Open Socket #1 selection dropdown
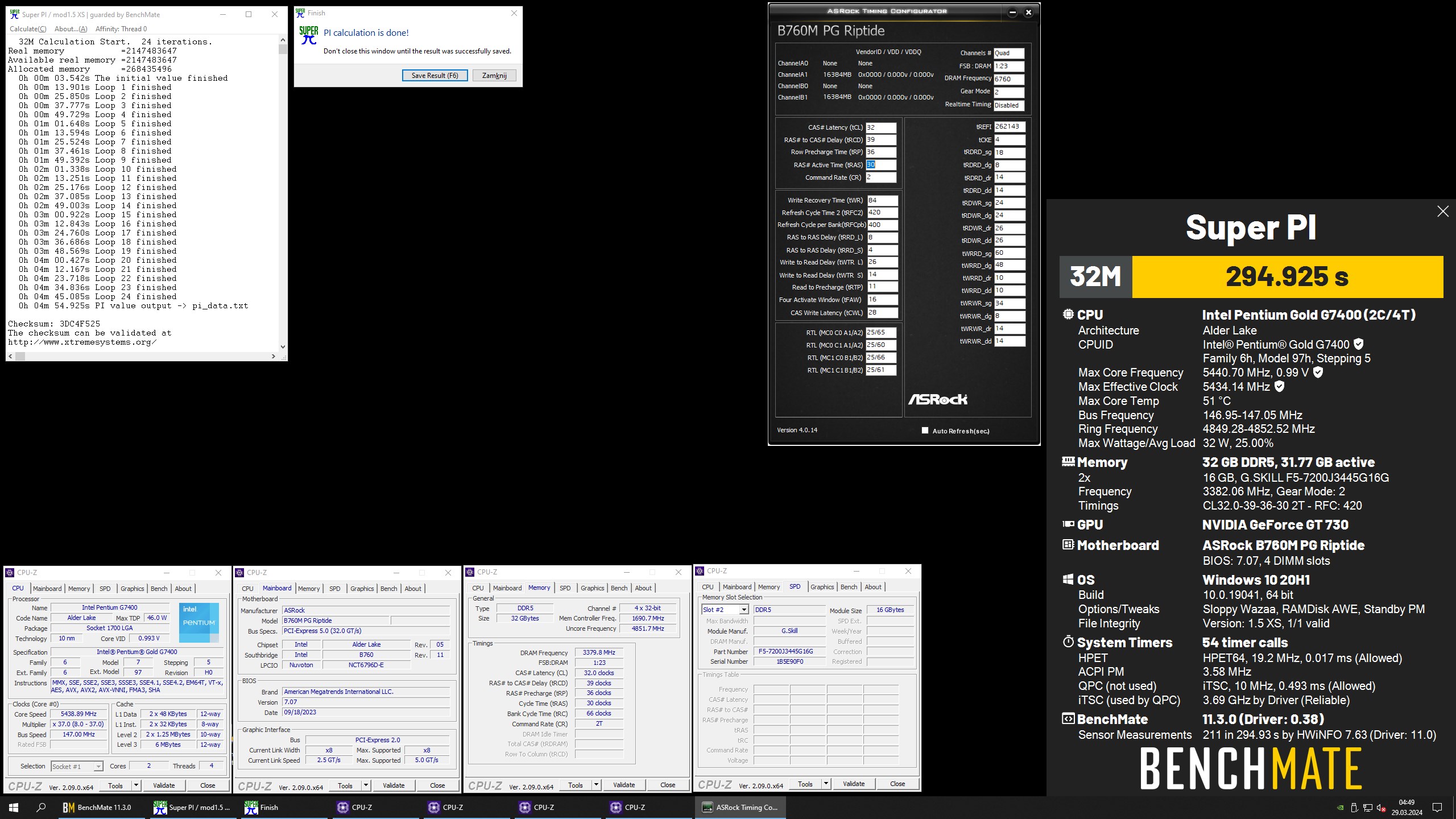 point(98,767)
